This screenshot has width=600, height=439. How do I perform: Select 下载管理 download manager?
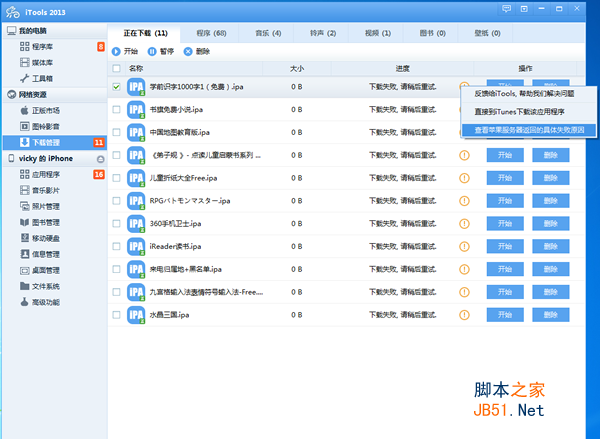tap(55, 142)
